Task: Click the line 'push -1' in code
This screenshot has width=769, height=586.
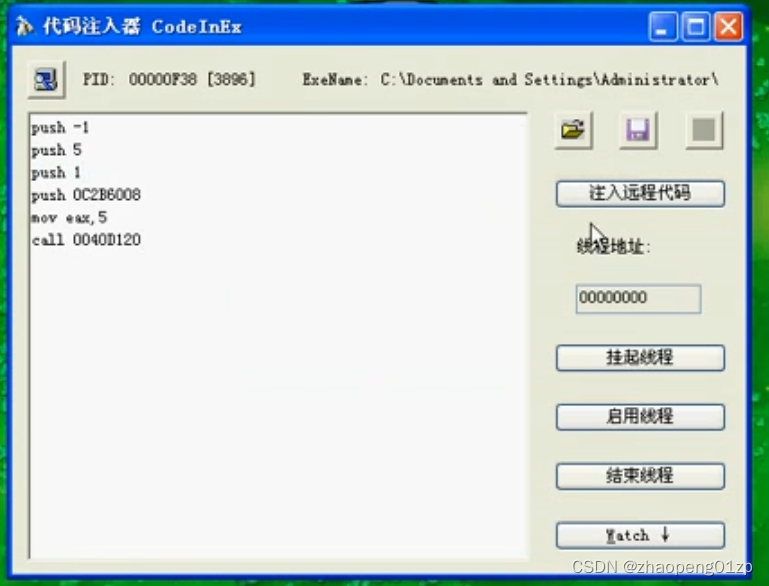Action: pos(60,128)
